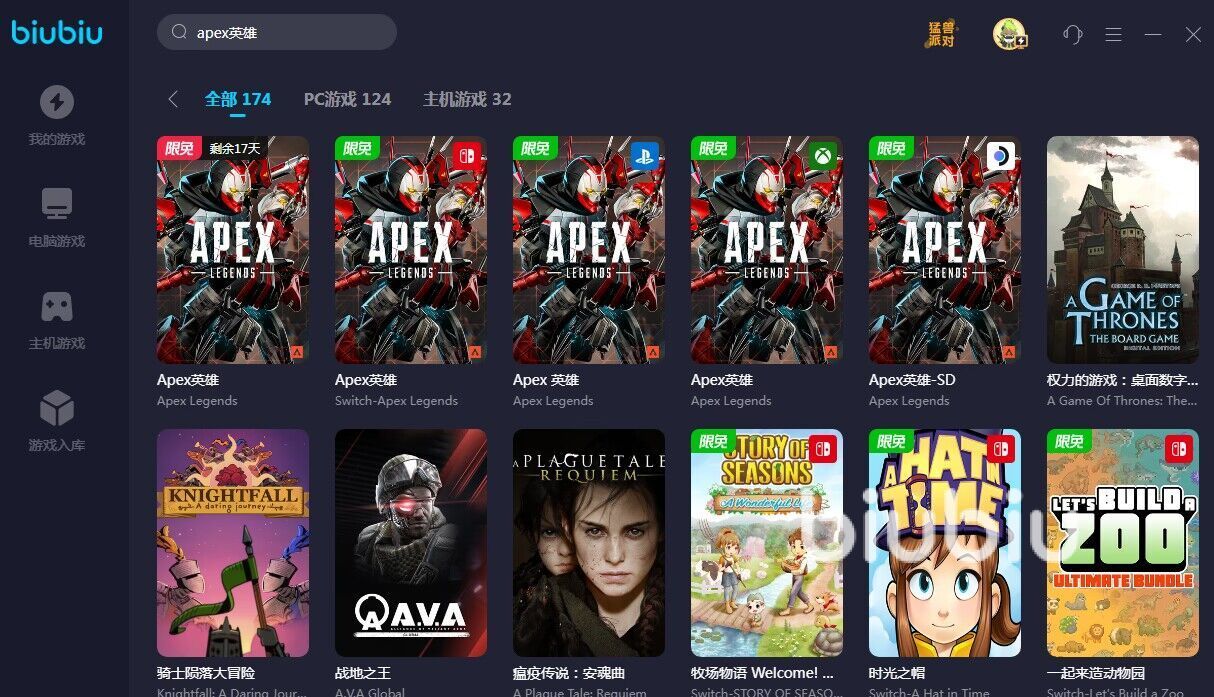Click the Apex英雄-SD title link

tap(912, 380)
